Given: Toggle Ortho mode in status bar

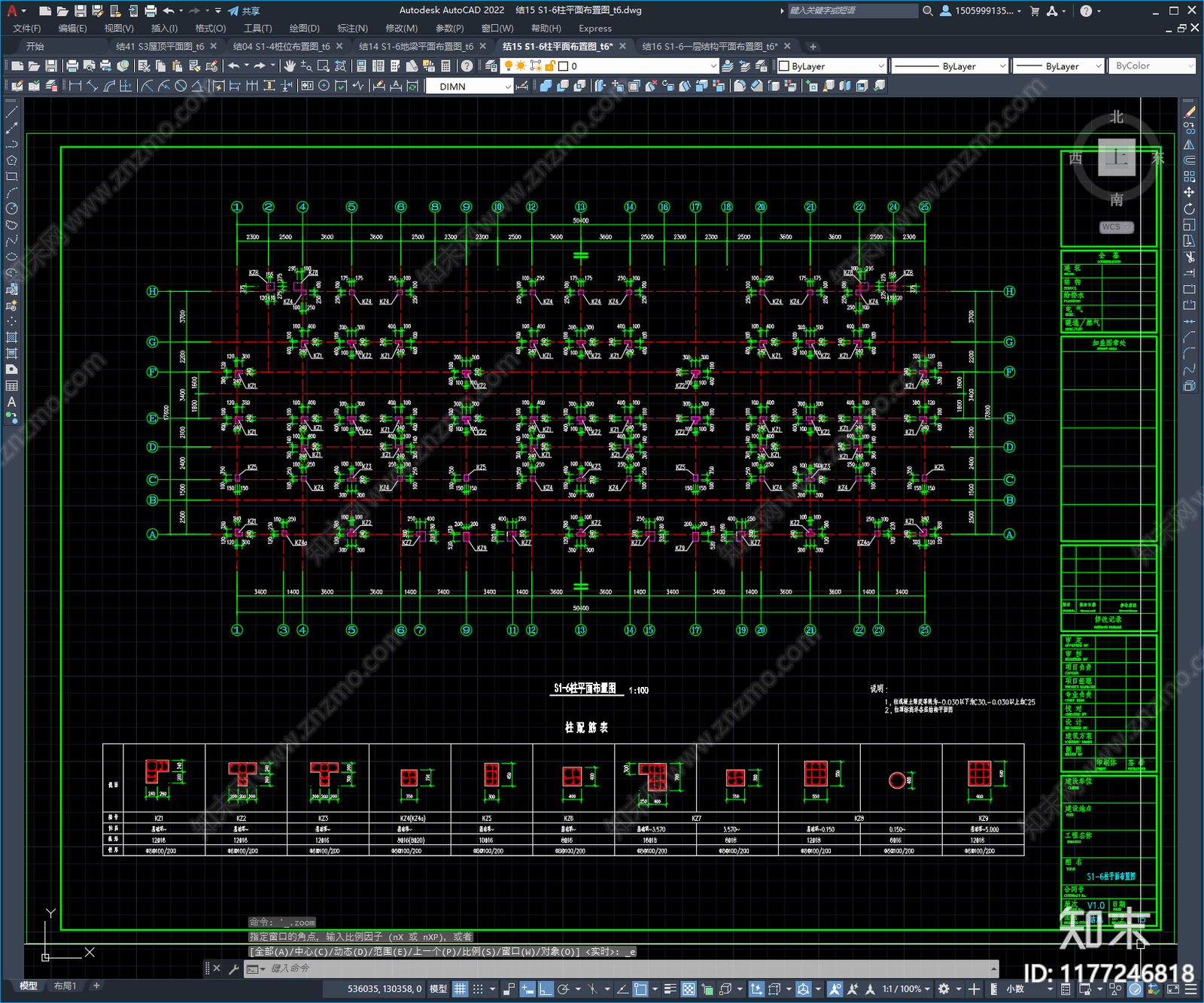Looking at the screenshot, I should pos(546,989).
